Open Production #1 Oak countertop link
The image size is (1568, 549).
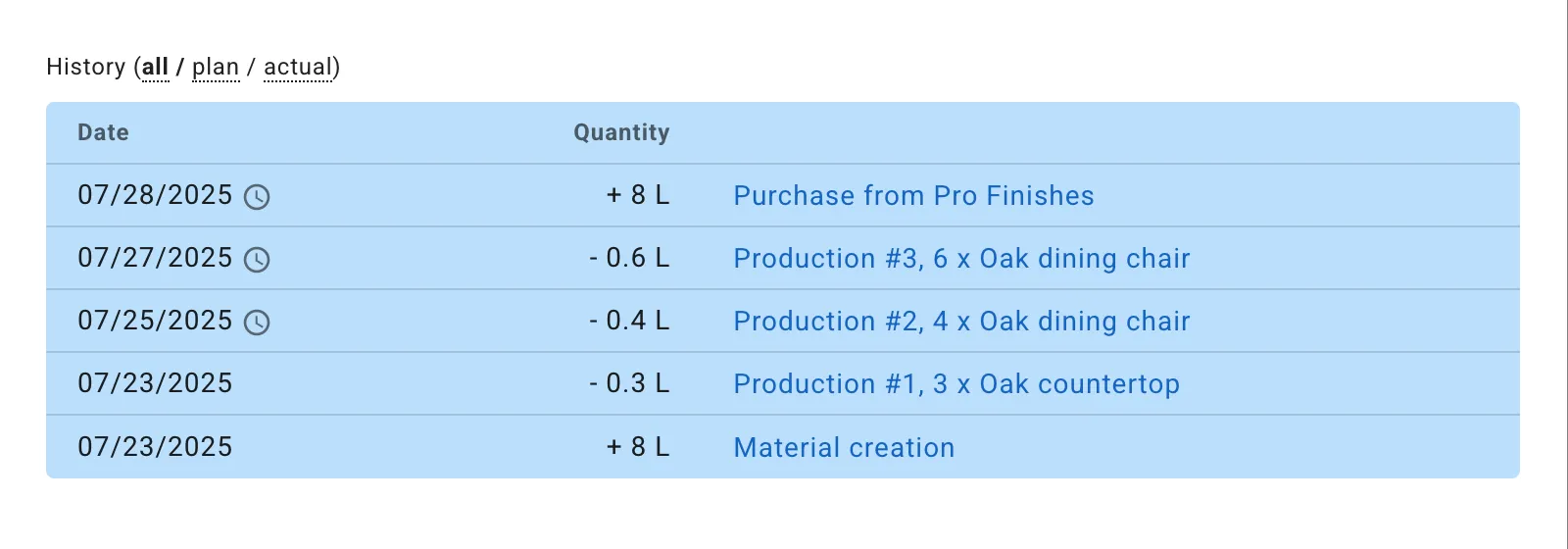point(956,383)
